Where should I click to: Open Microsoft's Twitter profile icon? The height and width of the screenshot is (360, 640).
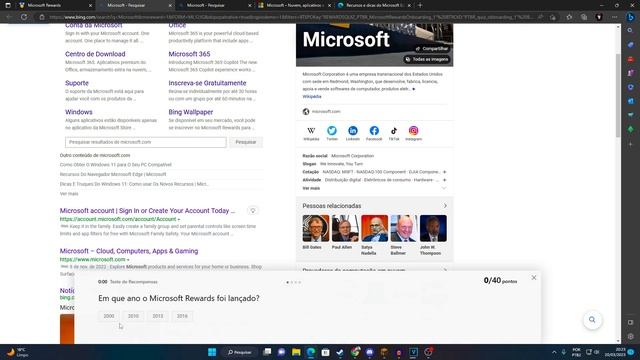(x=332, y=131)
